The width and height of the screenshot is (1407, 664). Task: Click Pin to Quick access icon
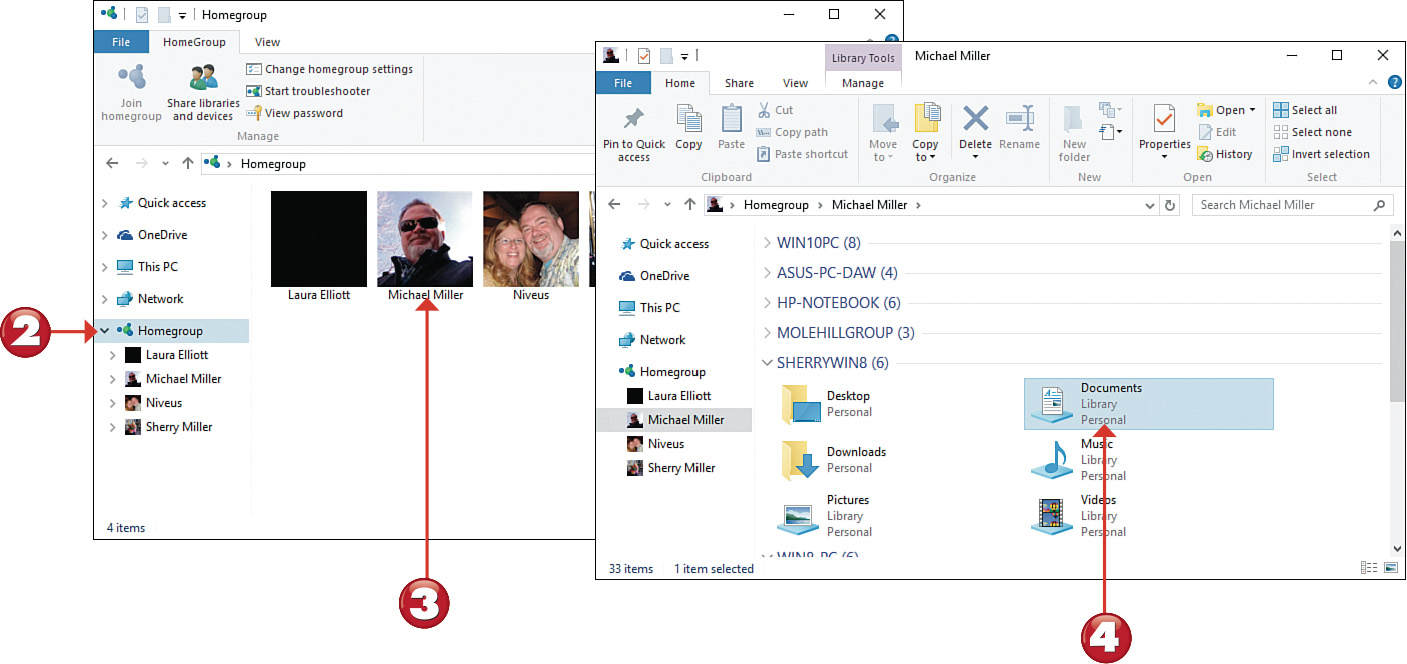tap(633, 119)
